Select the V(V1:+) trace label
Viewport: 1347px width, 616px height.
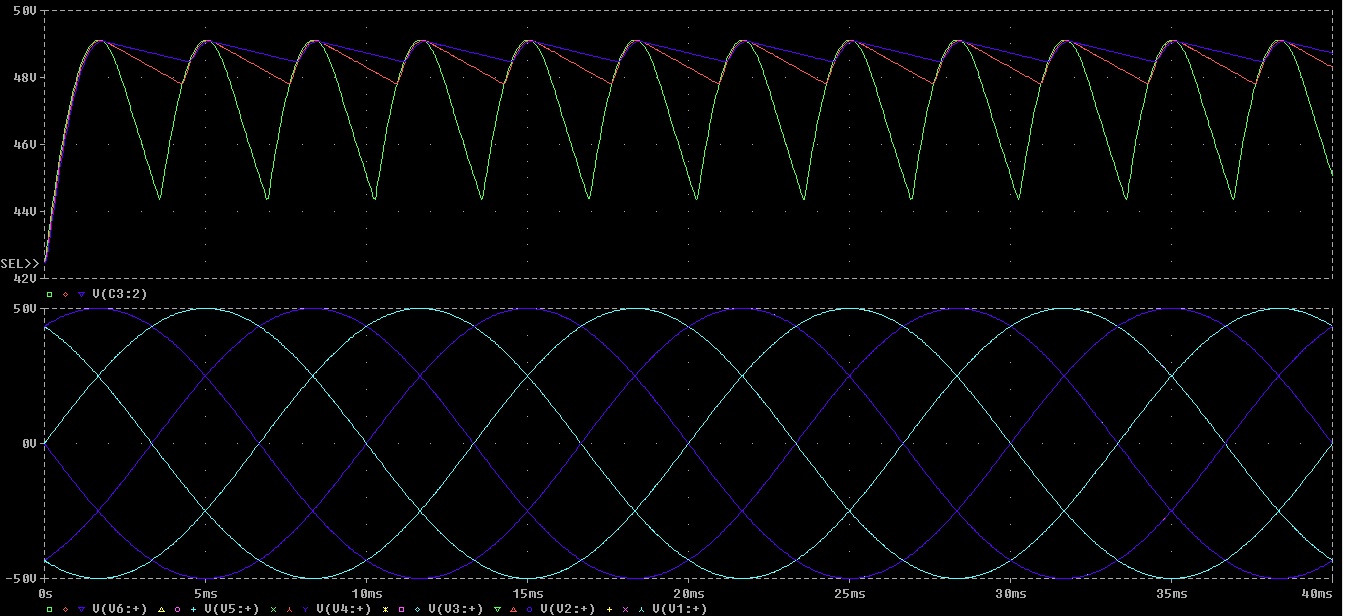(679, 608)
